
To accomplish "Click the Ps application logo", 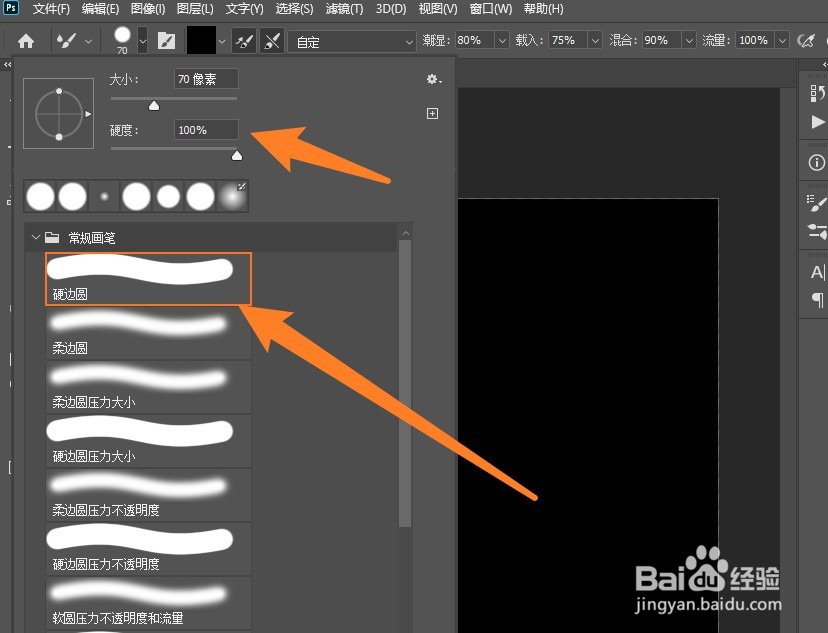I will (11, 8).
